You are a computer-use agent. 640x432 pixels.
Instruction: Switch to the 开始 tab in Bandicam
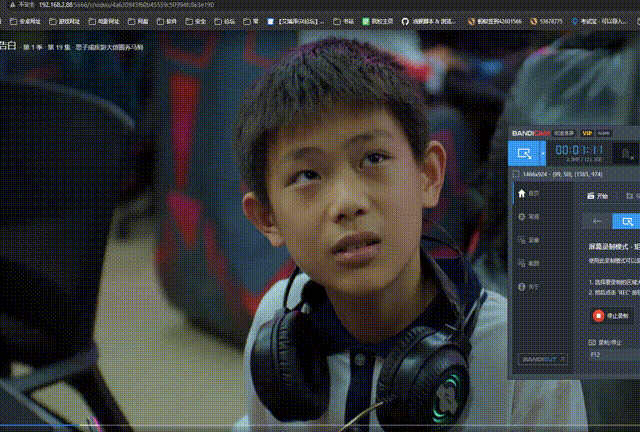tap(598, 196)
